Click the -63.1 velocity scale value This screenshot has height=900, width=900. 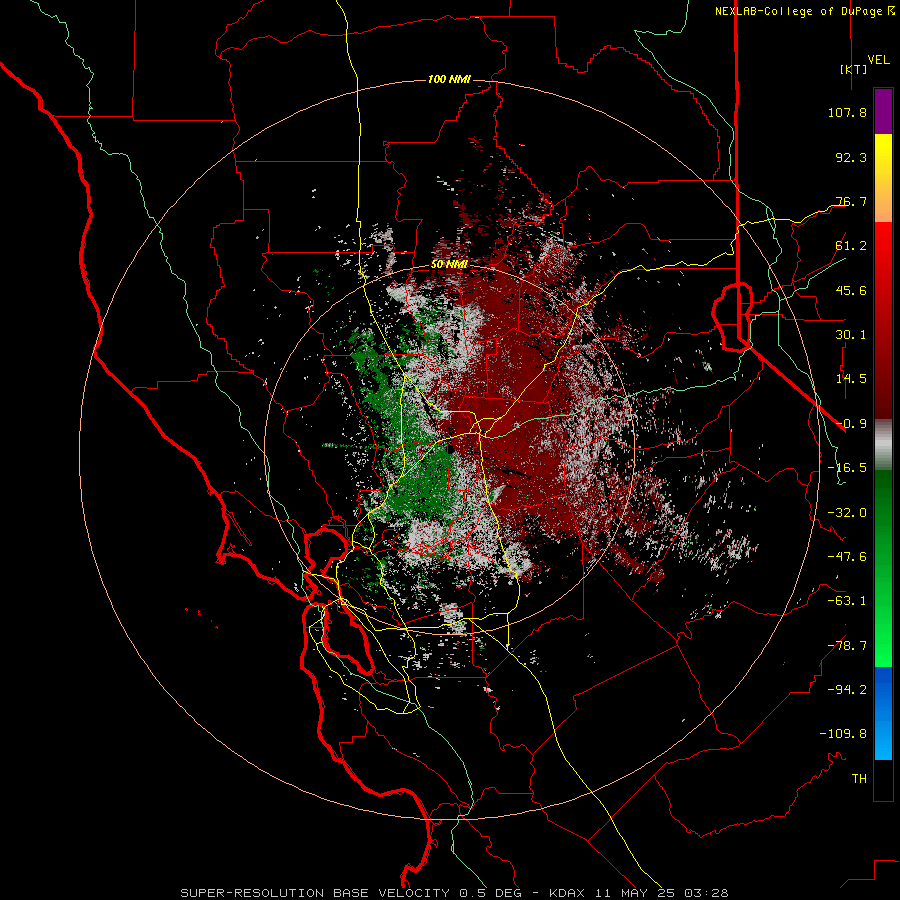(847, 601)
